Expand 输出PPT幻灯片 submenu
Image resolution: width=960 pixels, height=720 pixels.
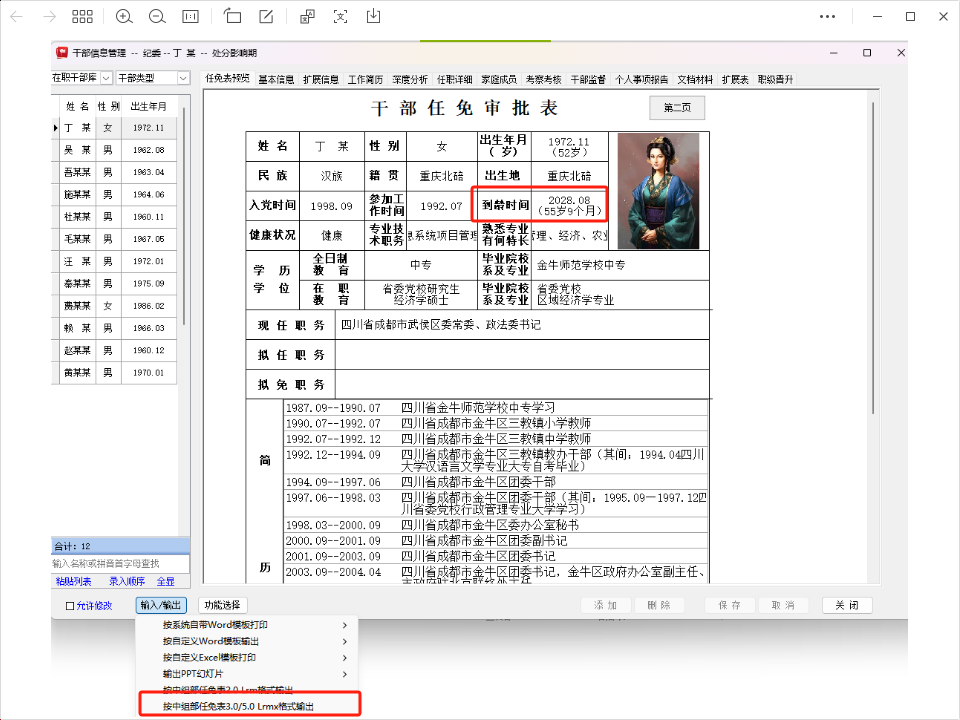[x=247, y=674]
